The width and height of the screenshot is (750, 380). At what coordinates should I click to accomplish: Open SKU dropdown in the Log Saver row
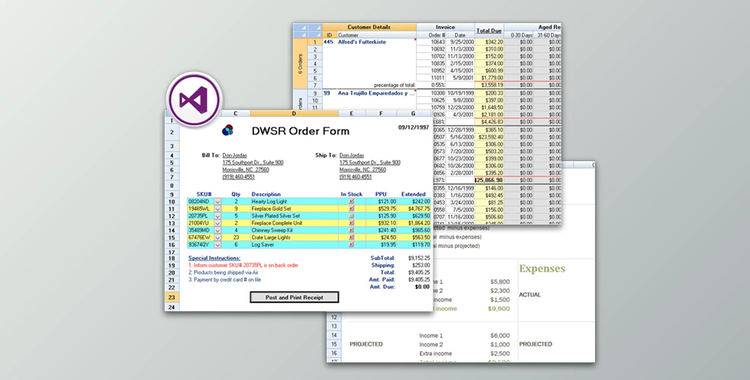218,245
